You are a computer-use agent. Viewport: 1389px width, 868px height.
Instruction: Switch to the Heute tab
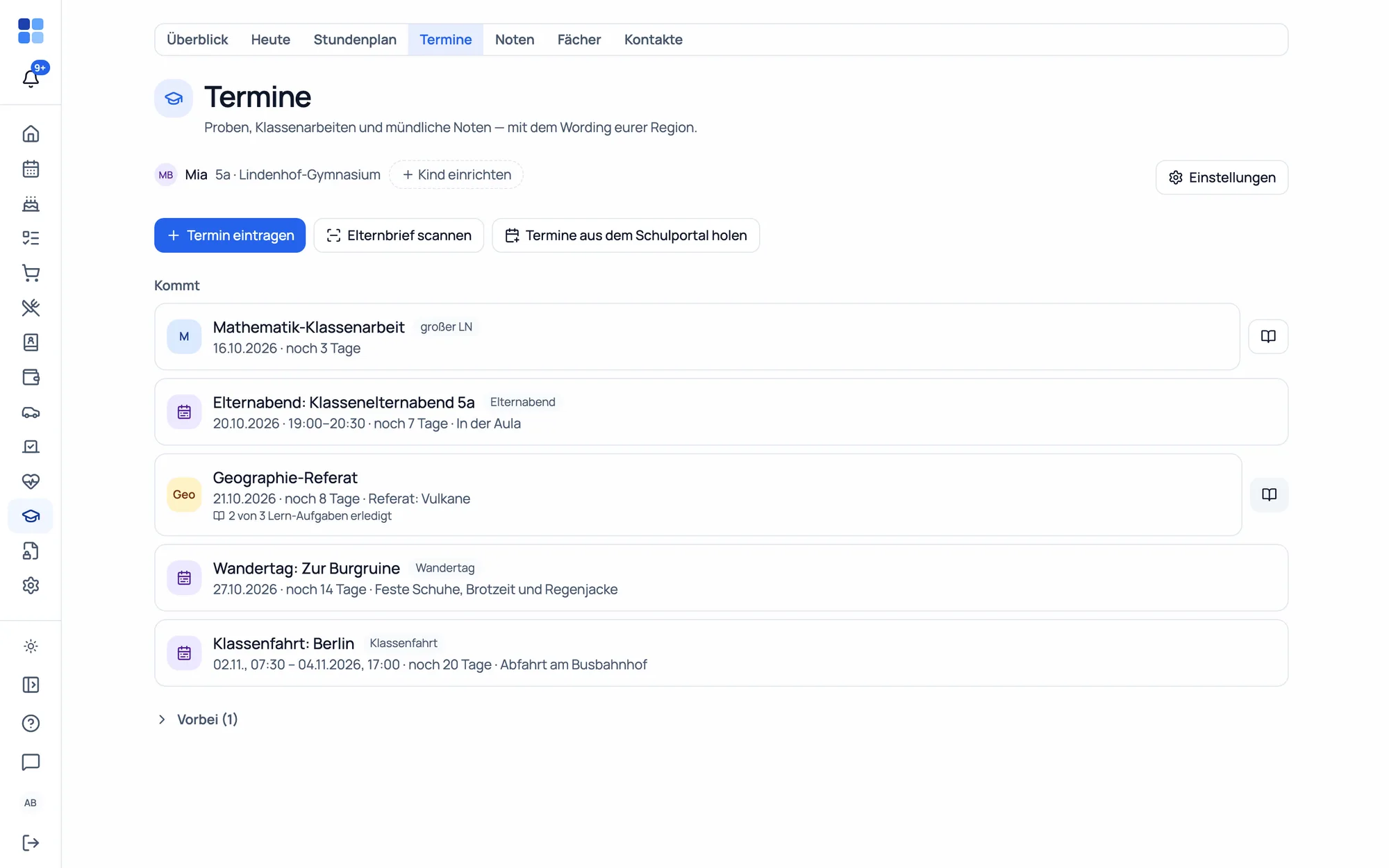click(x=271, y=40)
